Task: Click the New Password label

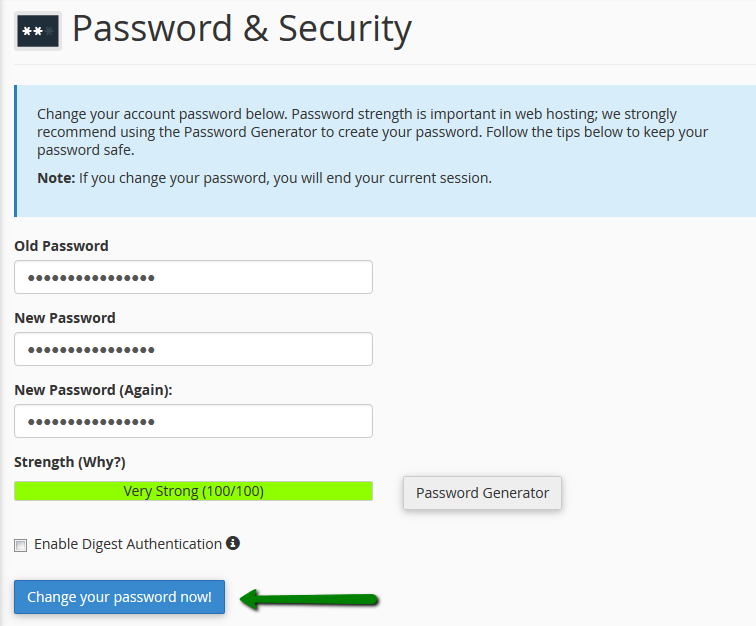Action: tap(64, 318)
